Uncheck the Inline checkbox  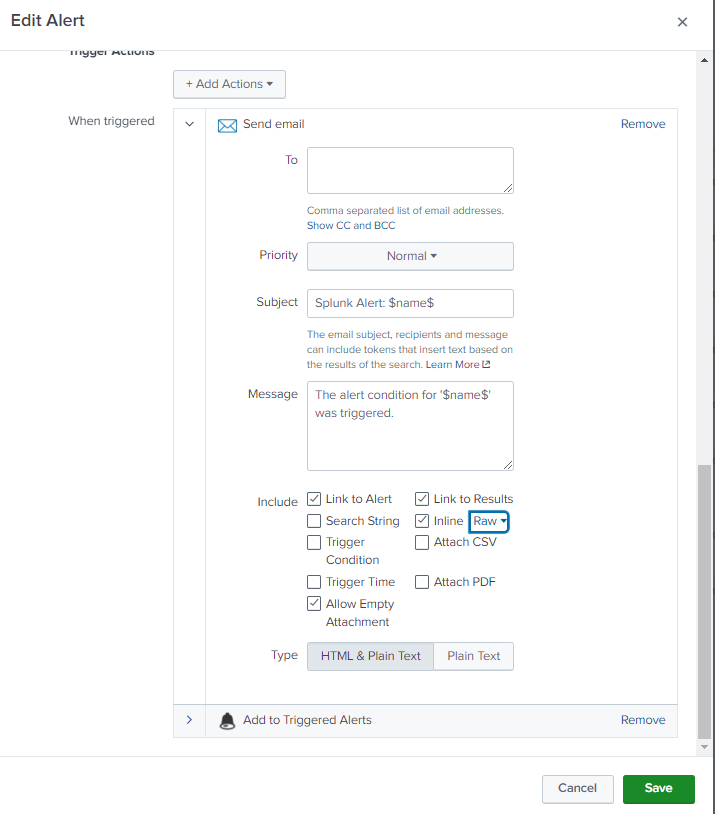422,521
